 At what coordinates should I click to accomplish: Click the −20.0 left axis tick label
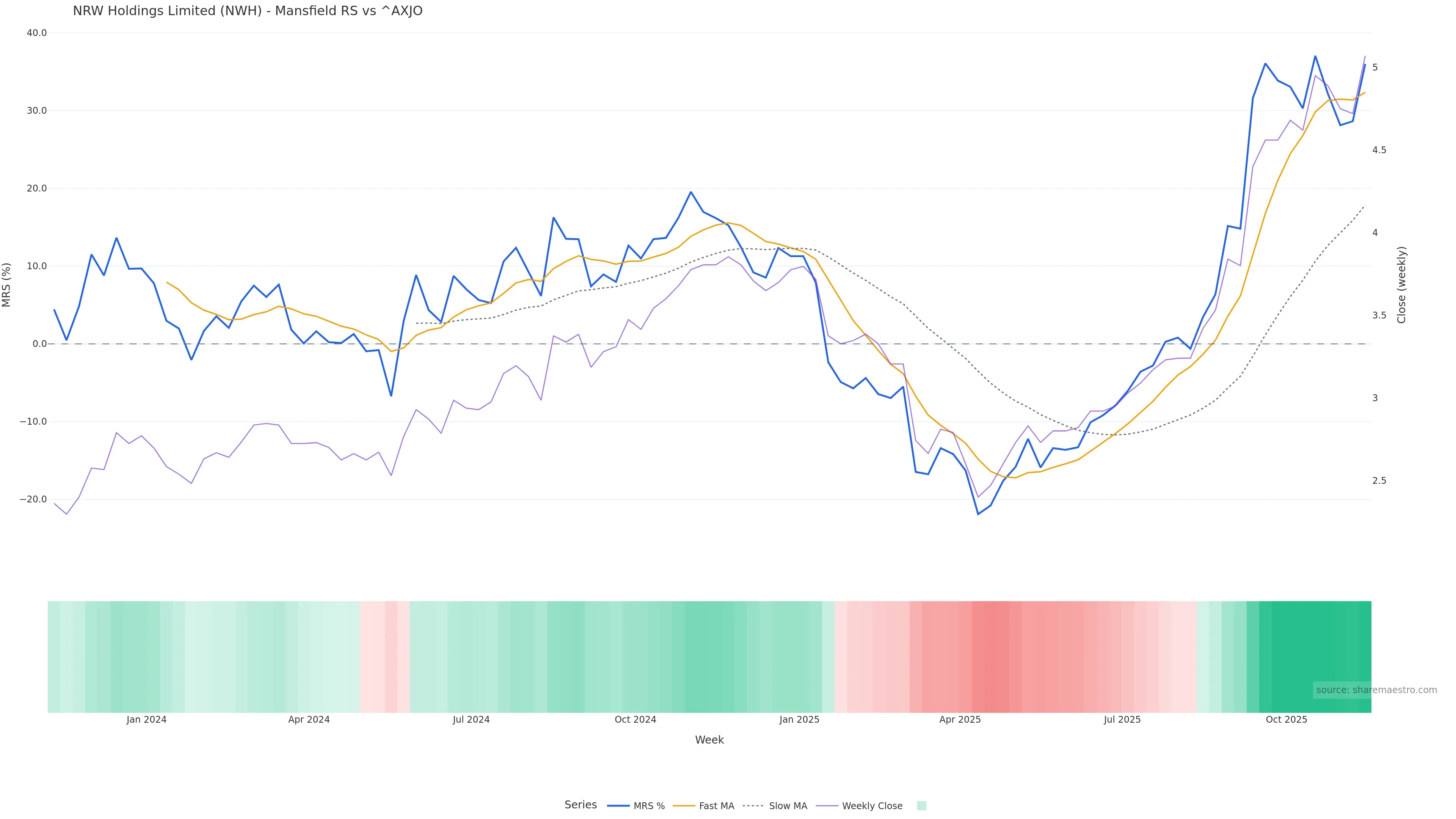coord(33,499)
